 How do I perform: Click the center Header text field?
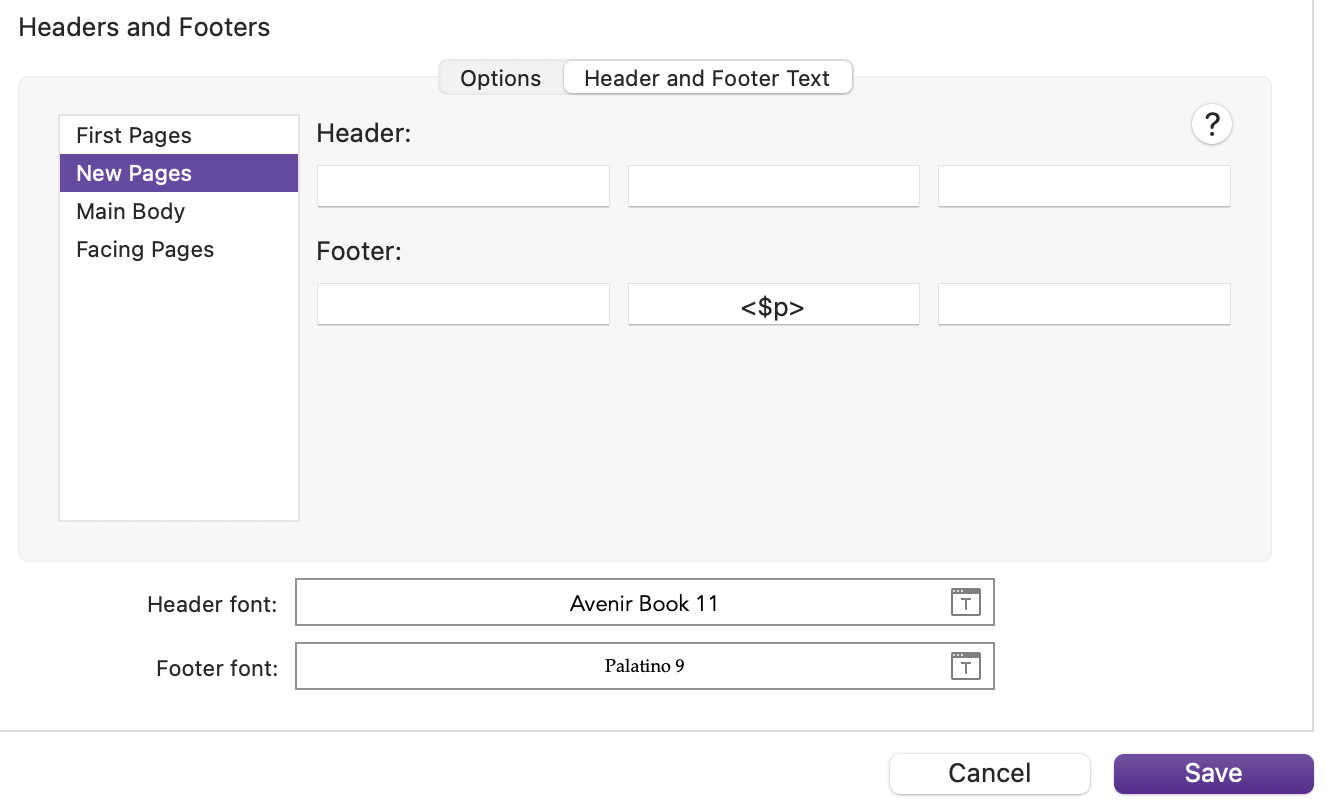pyautogui.click(x=773, y=186)
